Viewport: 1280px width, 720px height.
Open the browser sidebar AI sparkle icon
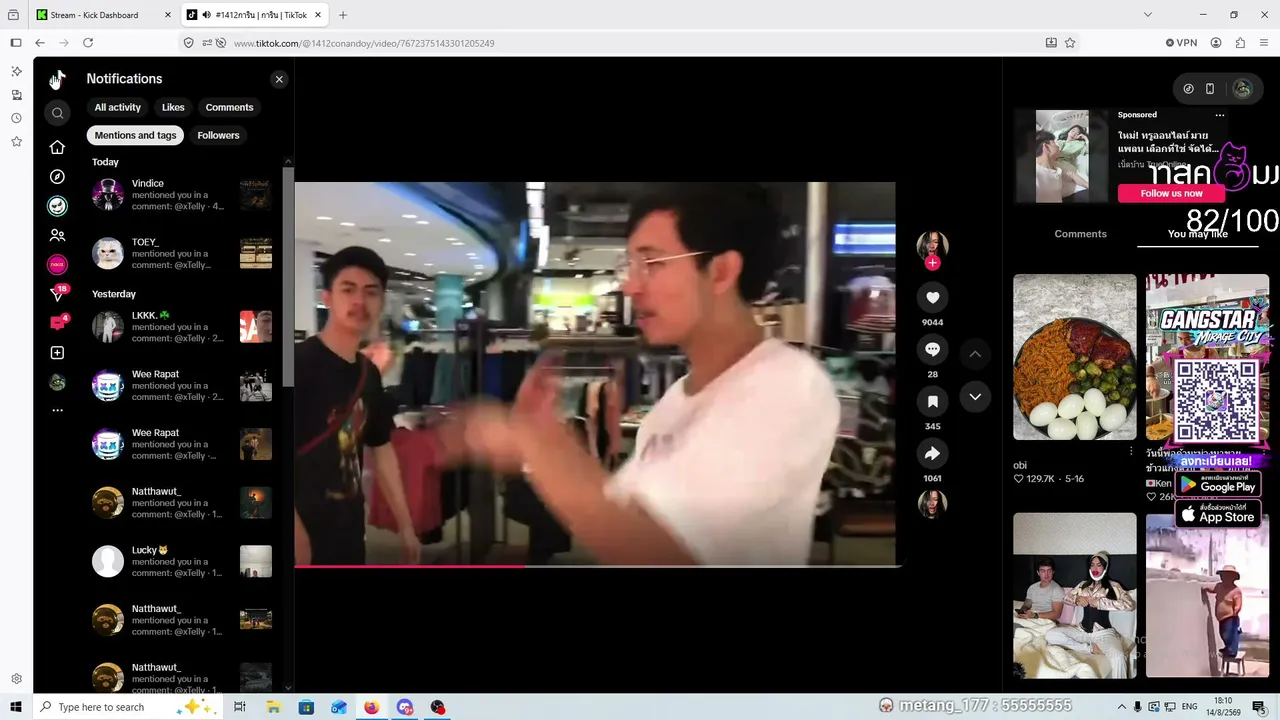pos(16,71)
